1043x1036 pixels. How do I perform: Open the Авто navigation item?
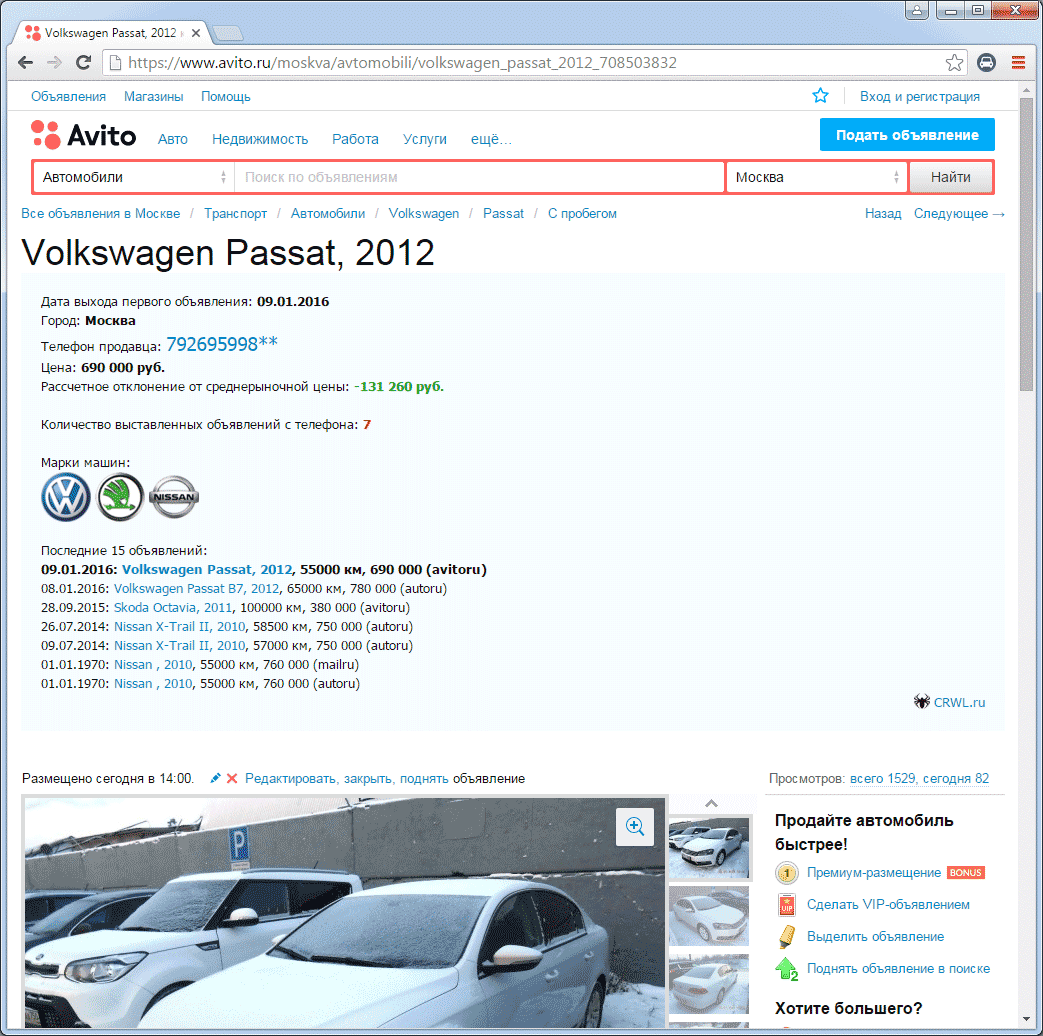(173, 139)
